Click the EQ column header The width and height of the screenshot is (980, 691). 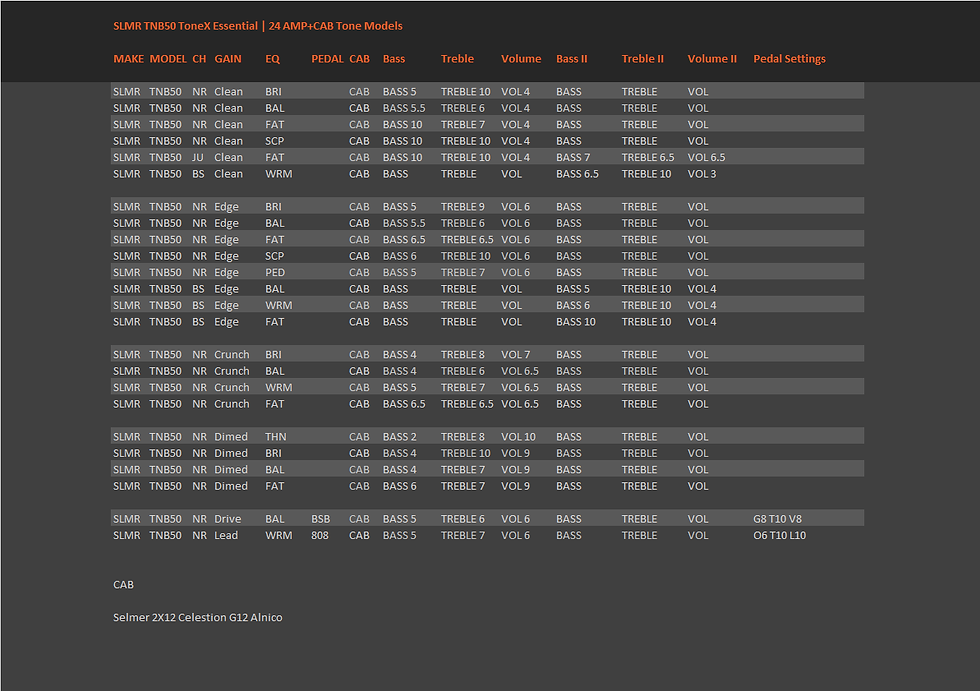[x=272, y=59]
